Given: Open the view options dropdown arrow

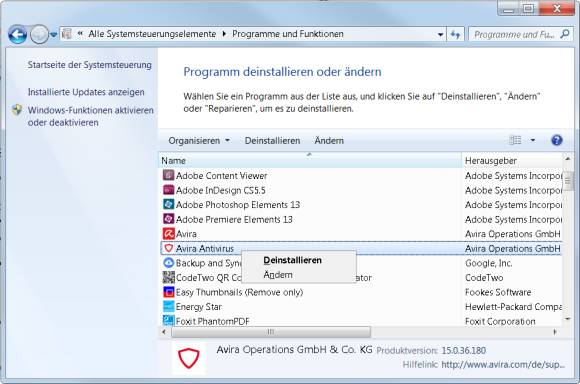Looking at the screenshot, I should point(533,140).
